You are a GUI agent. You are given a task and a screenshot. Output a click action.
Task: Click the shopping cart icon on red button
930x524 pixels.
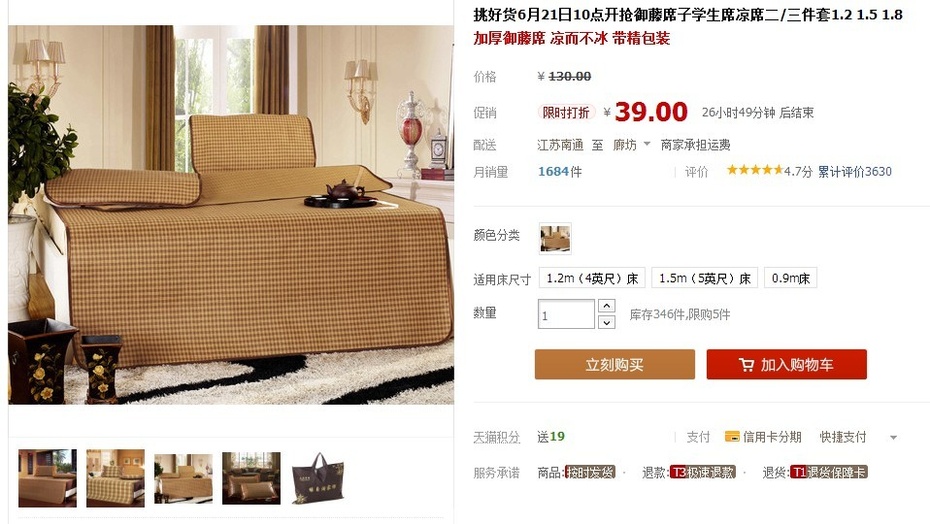coord(746,365)
